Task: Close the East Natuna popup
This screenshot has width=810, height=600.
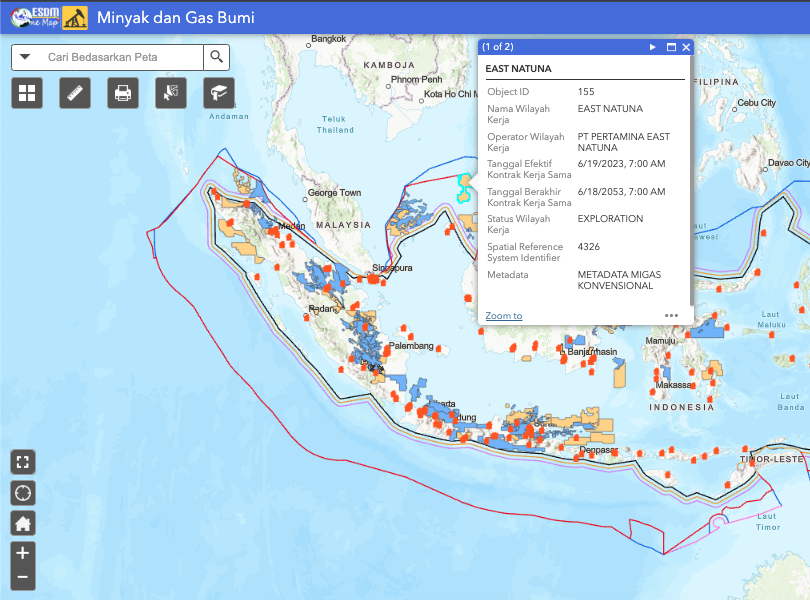Action: (x=686, y=47)
